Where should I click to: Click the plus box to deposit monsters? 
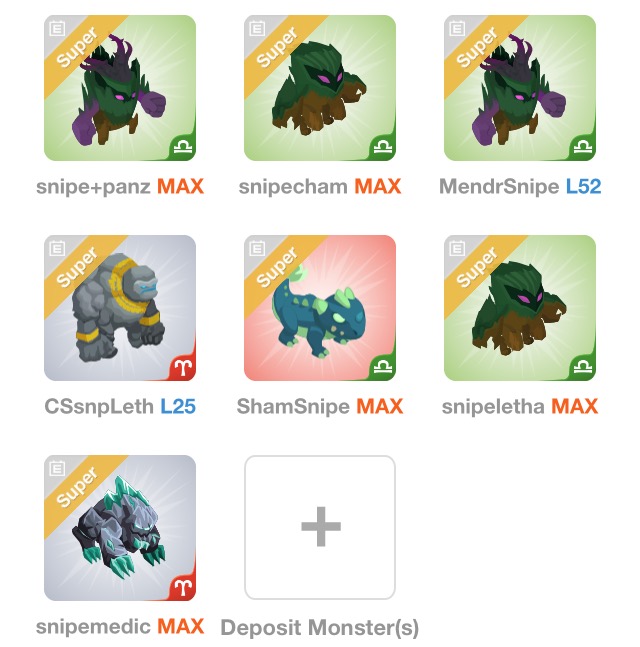coord(320,527)
